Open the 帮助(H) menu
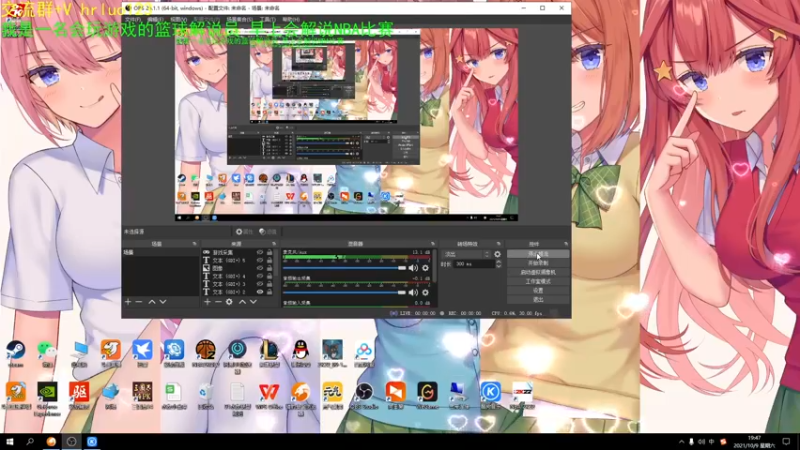 pyautogui.click(x=291, y=19)
